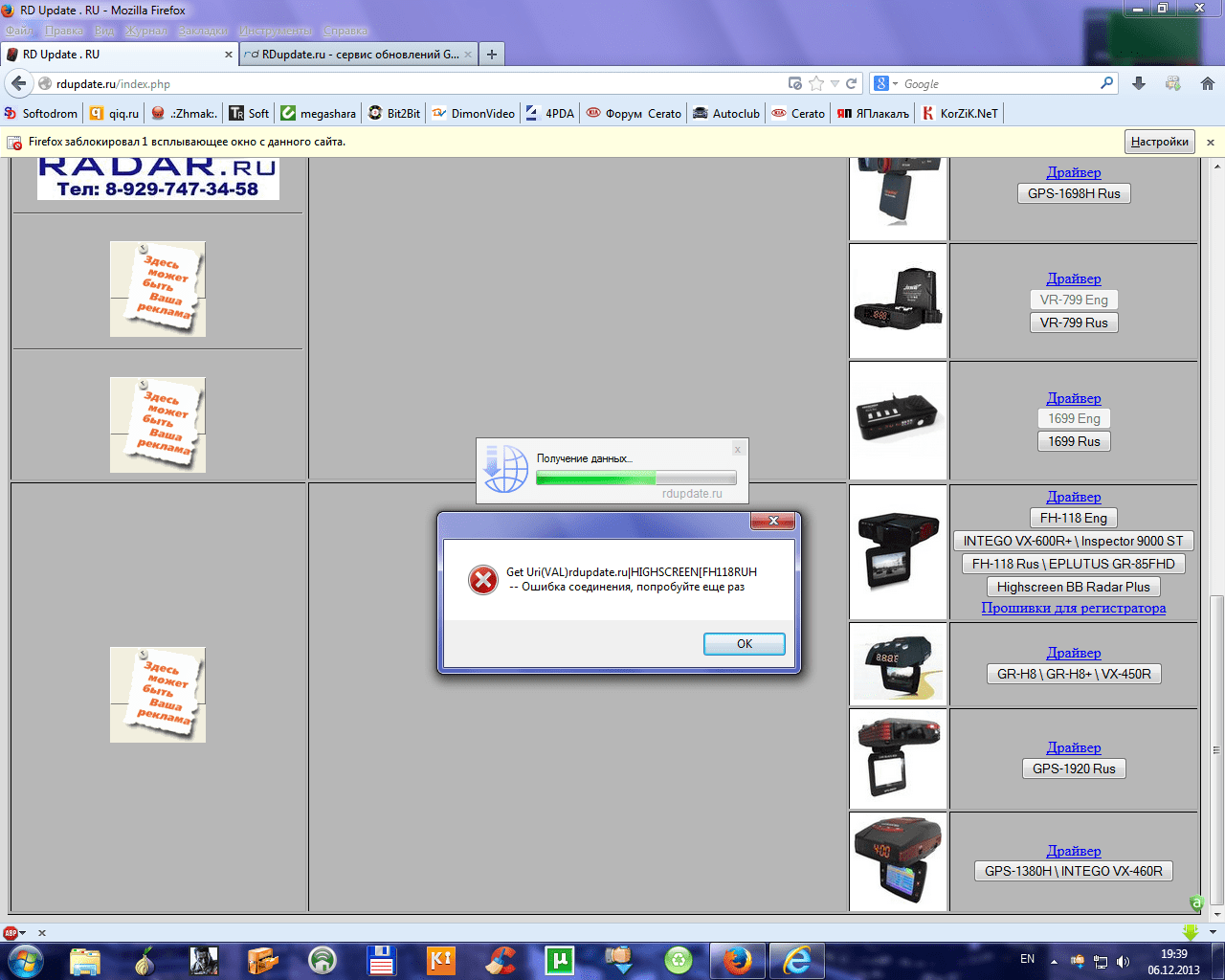The height and width of the screenshot is (980, 1225).
Task: Open bookmark star dropdown arrow
Action: [x=835, y=84]
